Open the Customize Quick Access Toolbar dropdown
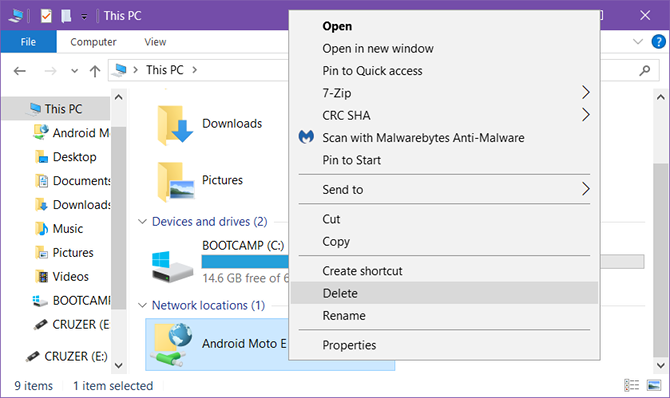670x398 pixels. pos(84,17)
